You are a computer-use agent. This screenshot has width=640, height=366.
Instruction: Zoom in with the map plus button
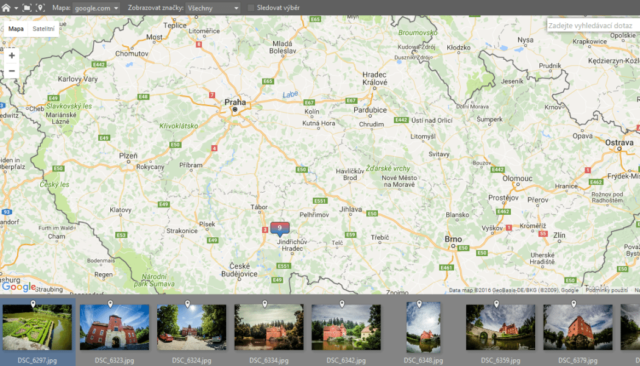[12, 55]
